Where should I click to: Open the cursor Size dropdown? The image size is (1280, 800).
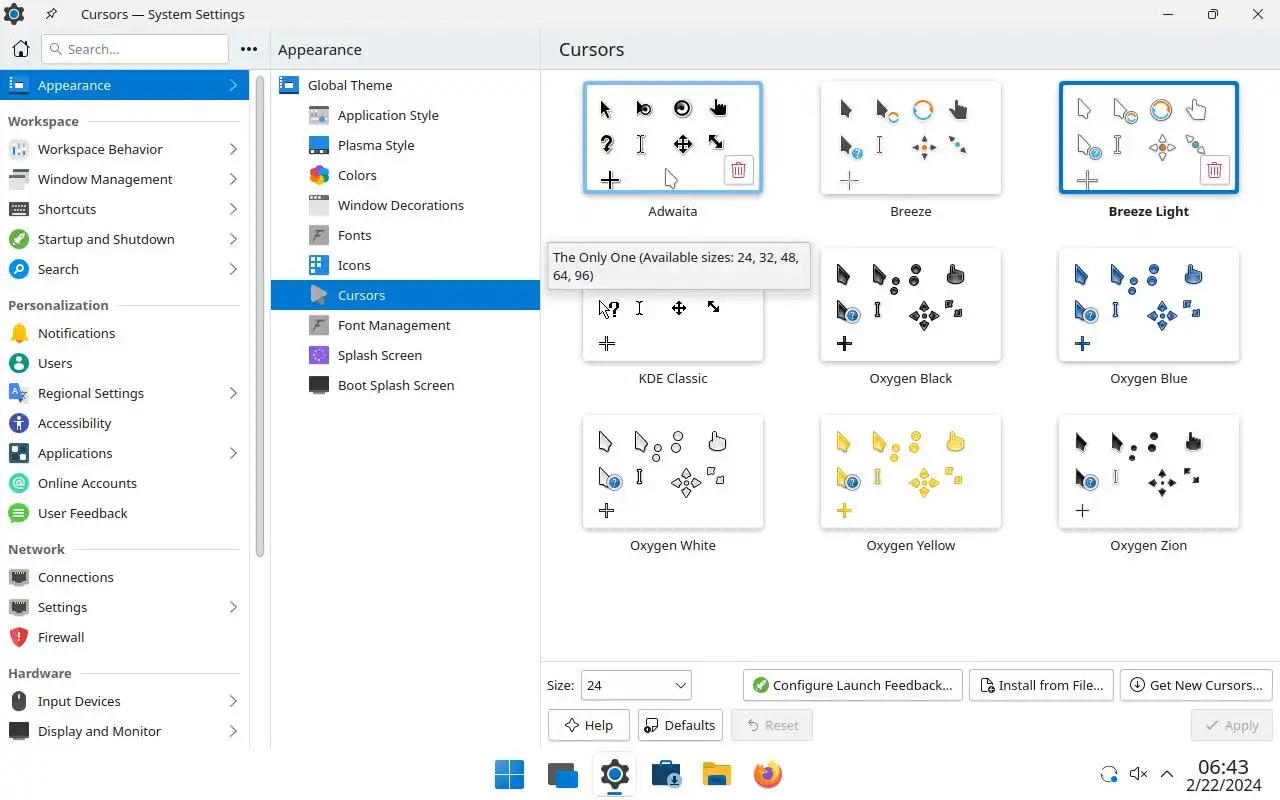point(636,685)
